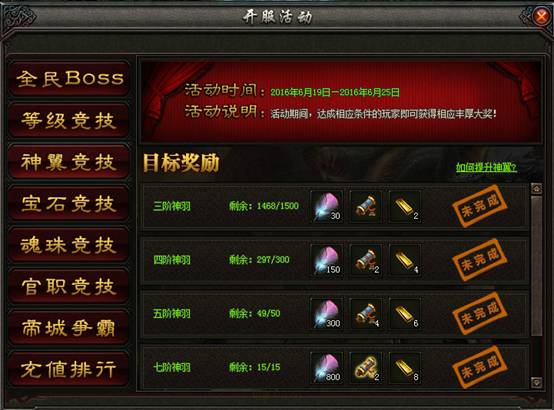
Task: Click the scroll icon in 三阶神羽 row
Action: point(366,207)
